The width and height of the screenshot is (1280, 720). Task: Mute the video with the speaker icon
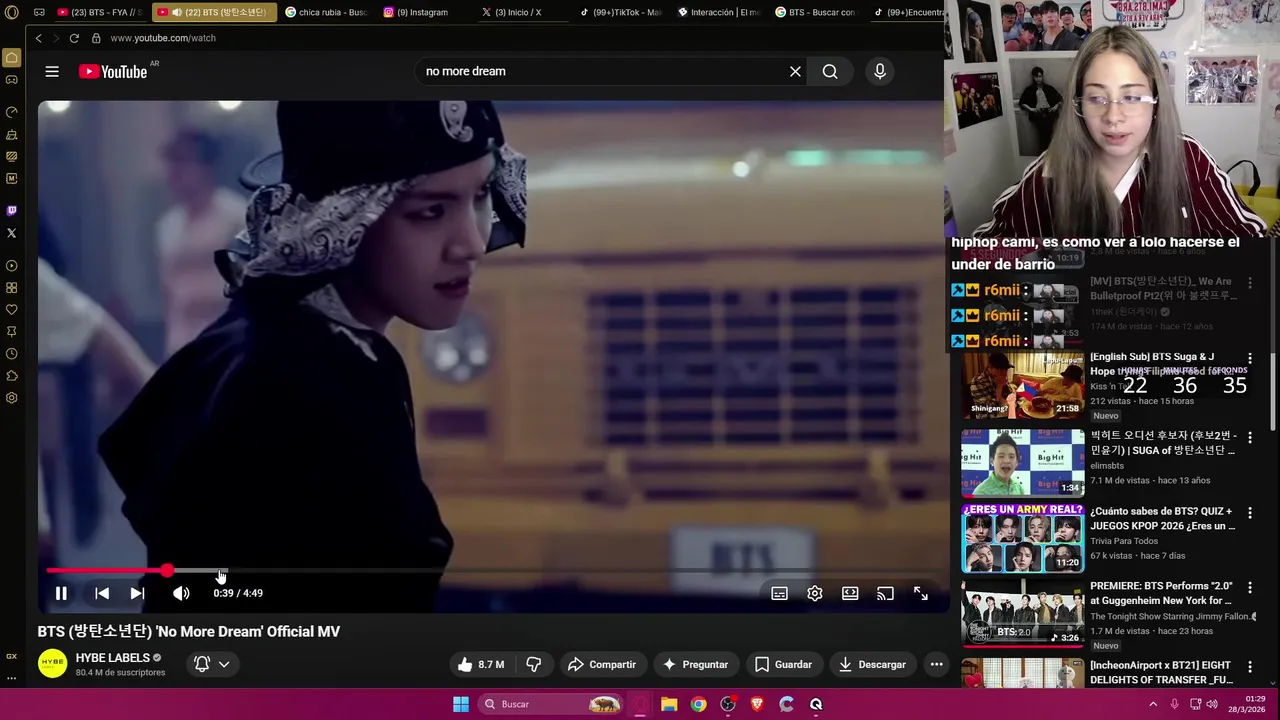181,593
